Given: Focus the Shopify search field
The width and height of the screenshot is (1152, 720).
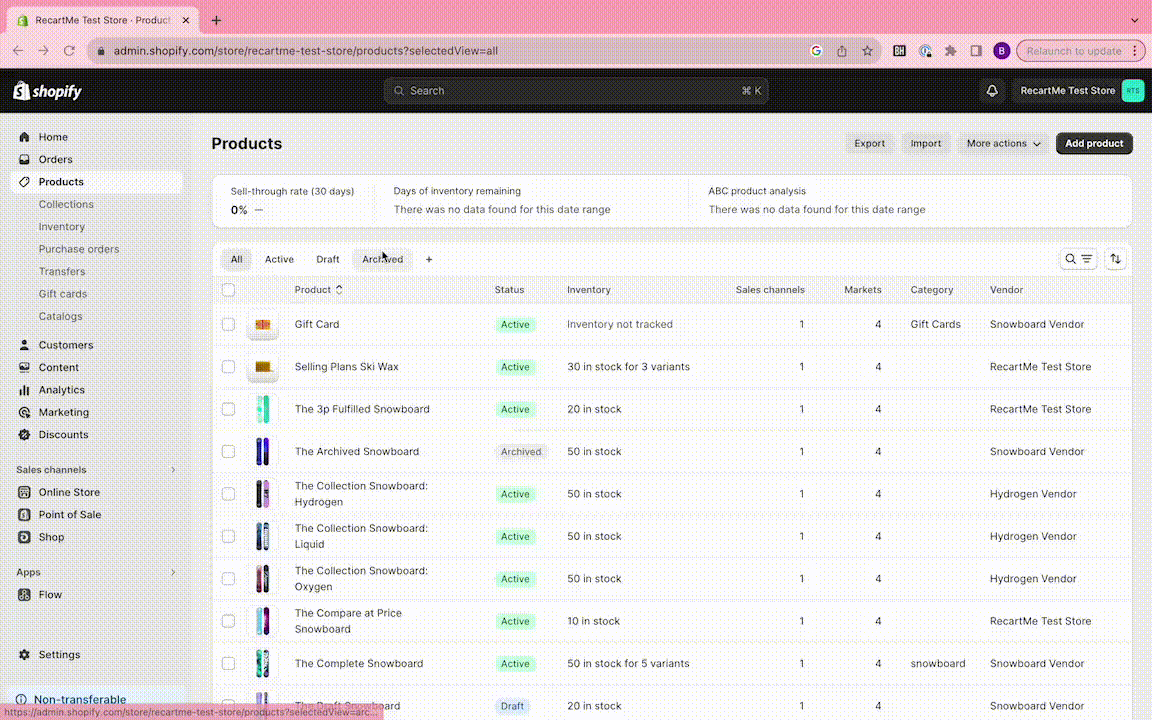Looking at the screenshot, I should (573, 91).
